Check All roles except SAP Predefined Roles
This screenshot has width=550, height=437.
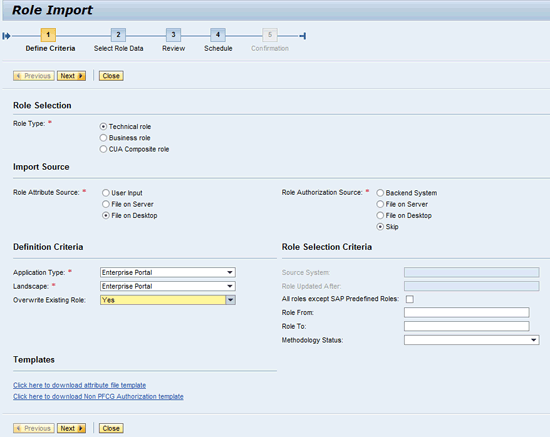tap(410, 299)
